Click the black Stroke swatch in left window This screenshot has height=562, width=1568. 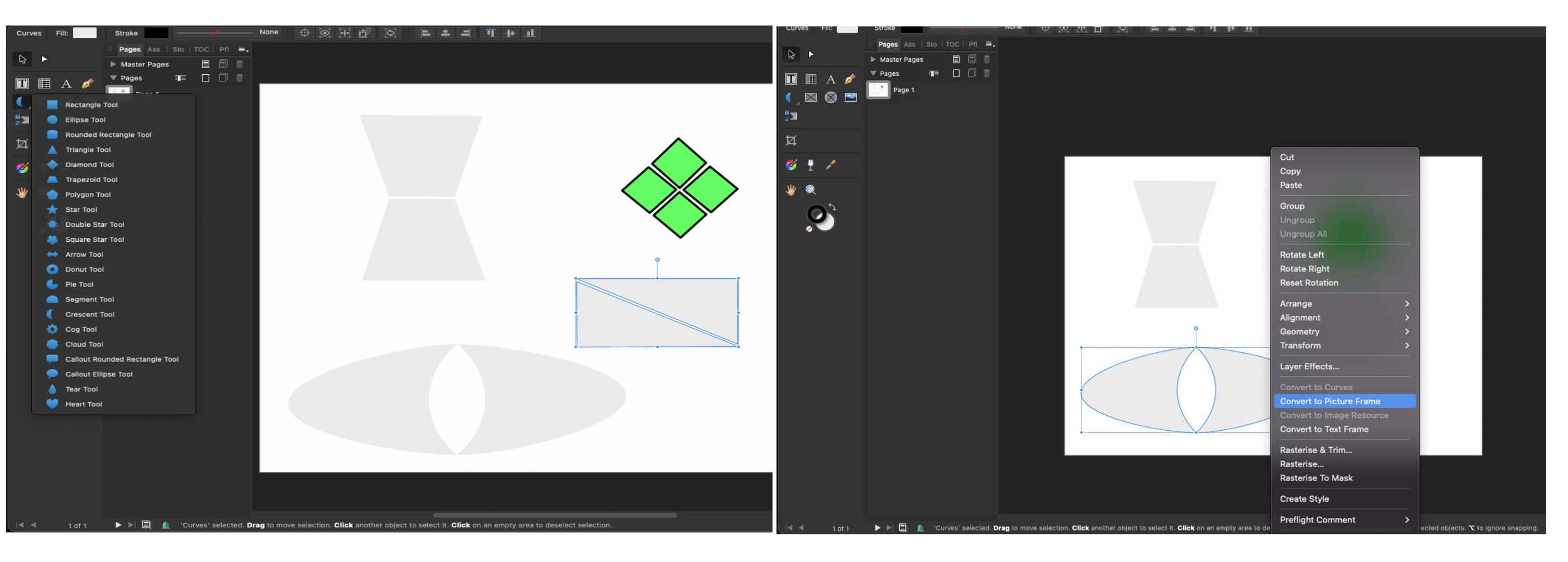[156, 33]
